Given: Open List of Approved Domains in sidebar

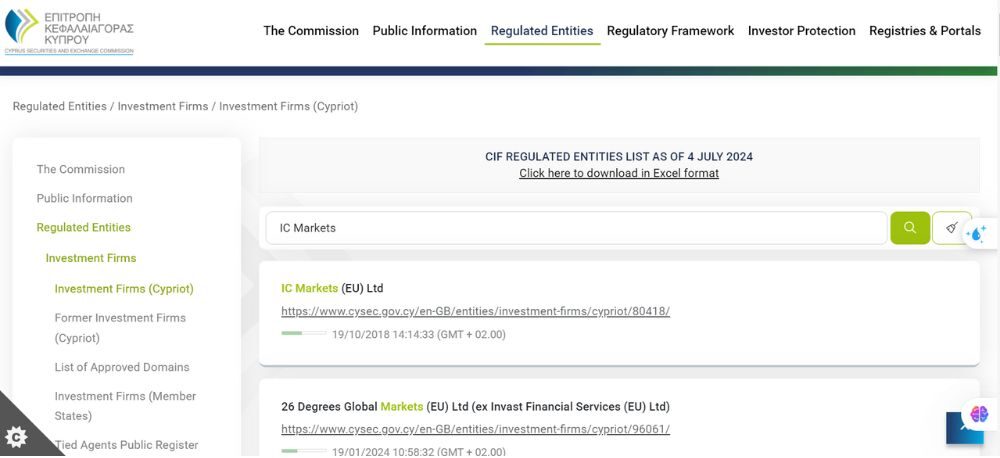Looking at the screenshot, I should [121, 367].
